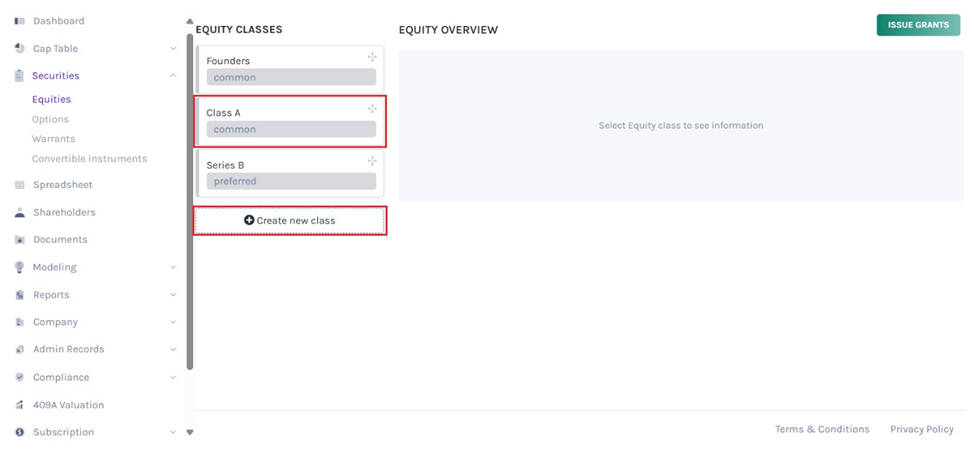Click the Subscription dollar icon
Image resolution: width=974 pixels, height=453 pixels.
coord(19,432)
